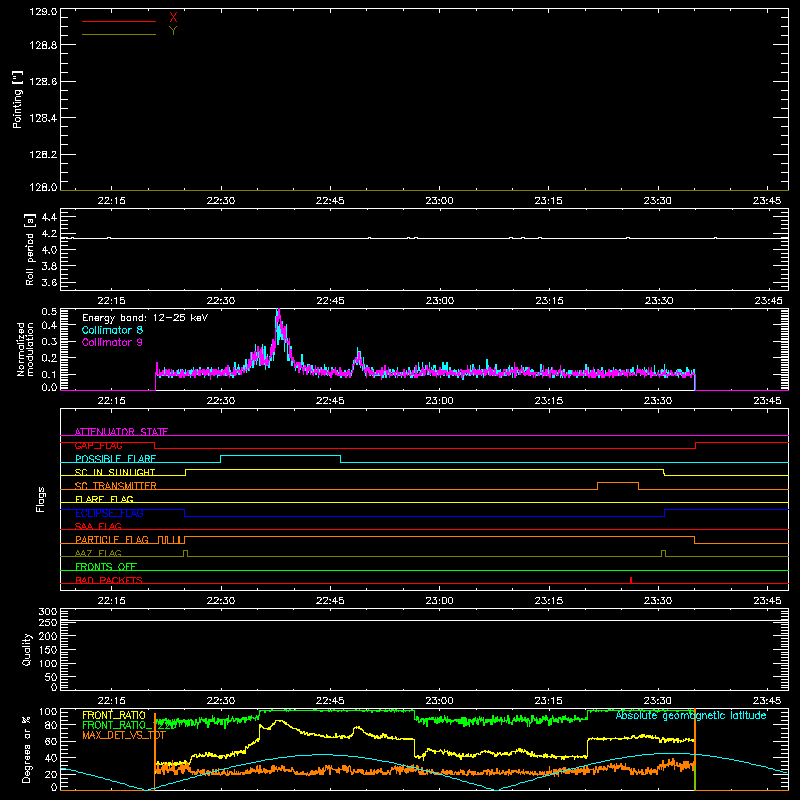The image size is (800, 800).
Task: Click the 128.6 tick label
Action: 43,82
